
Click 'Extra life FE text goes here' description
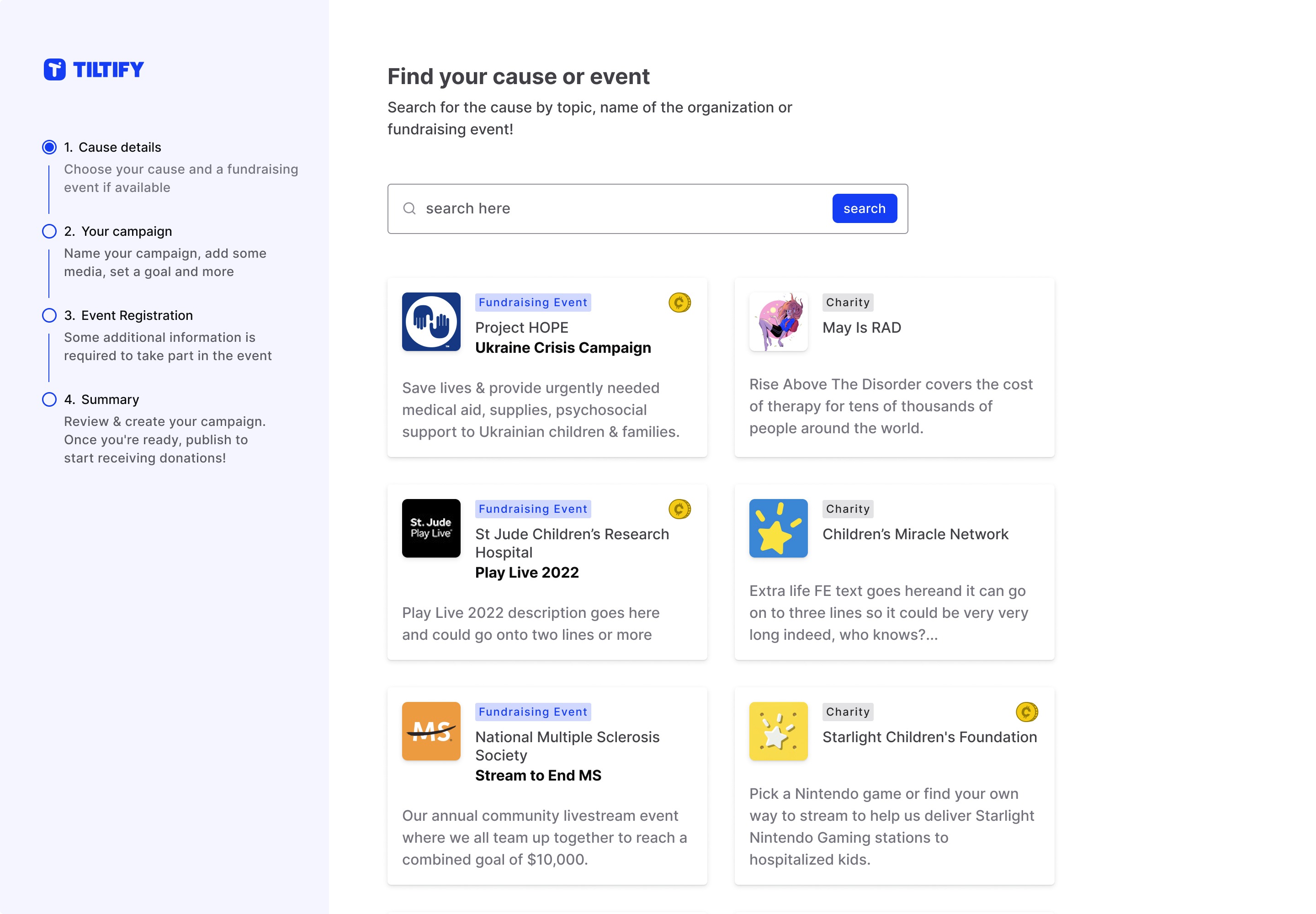(889, 613)
